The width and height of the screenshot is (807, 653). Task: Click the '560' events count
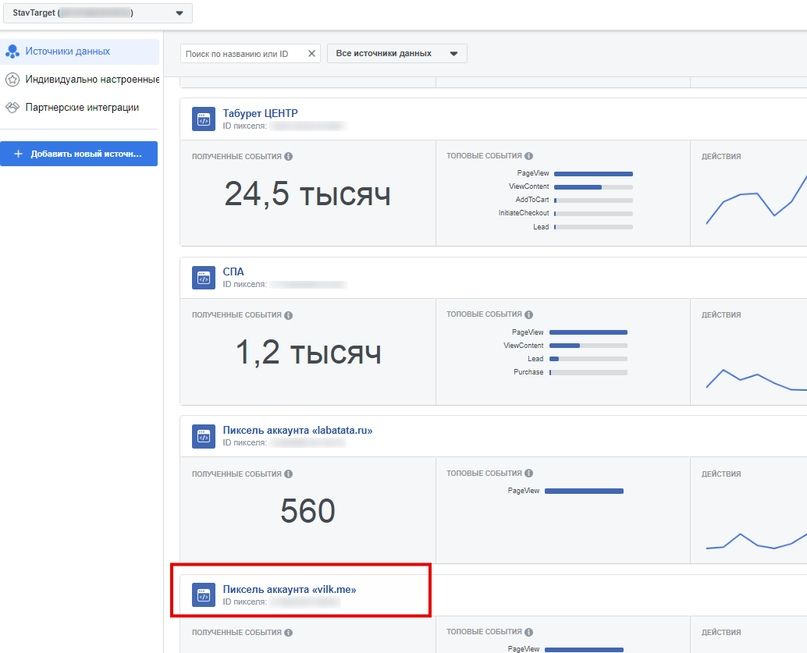(x=308, y=511)
